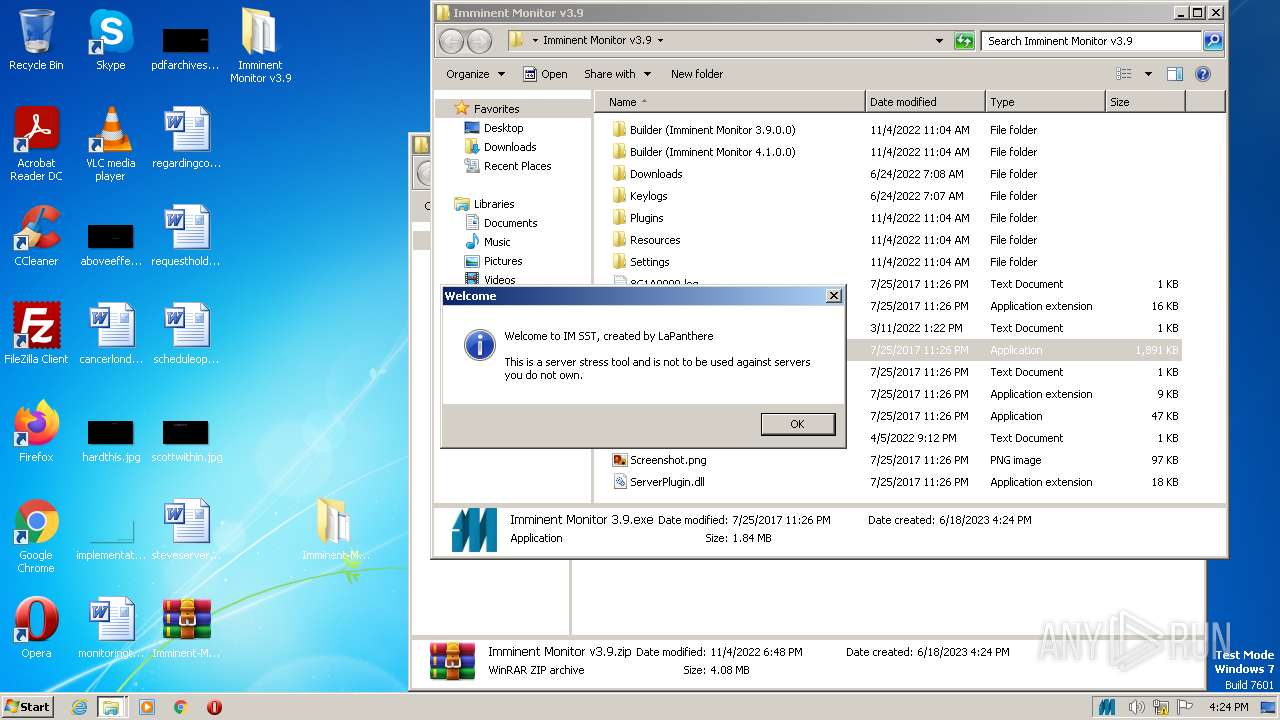Click the Imminent Monitor tray icon in taskbar
The height and width of the screenshot is (720, 1280).
click(1107, 707)
